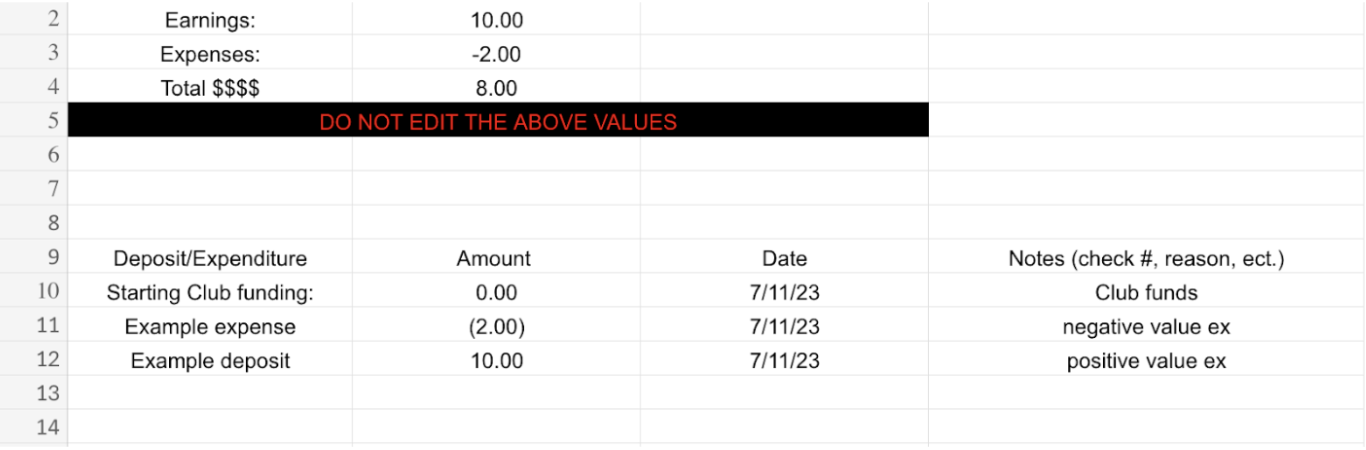Screen dimensions: 1366x450
Task: Click the 0.00 amount cell
Action: 496,293
